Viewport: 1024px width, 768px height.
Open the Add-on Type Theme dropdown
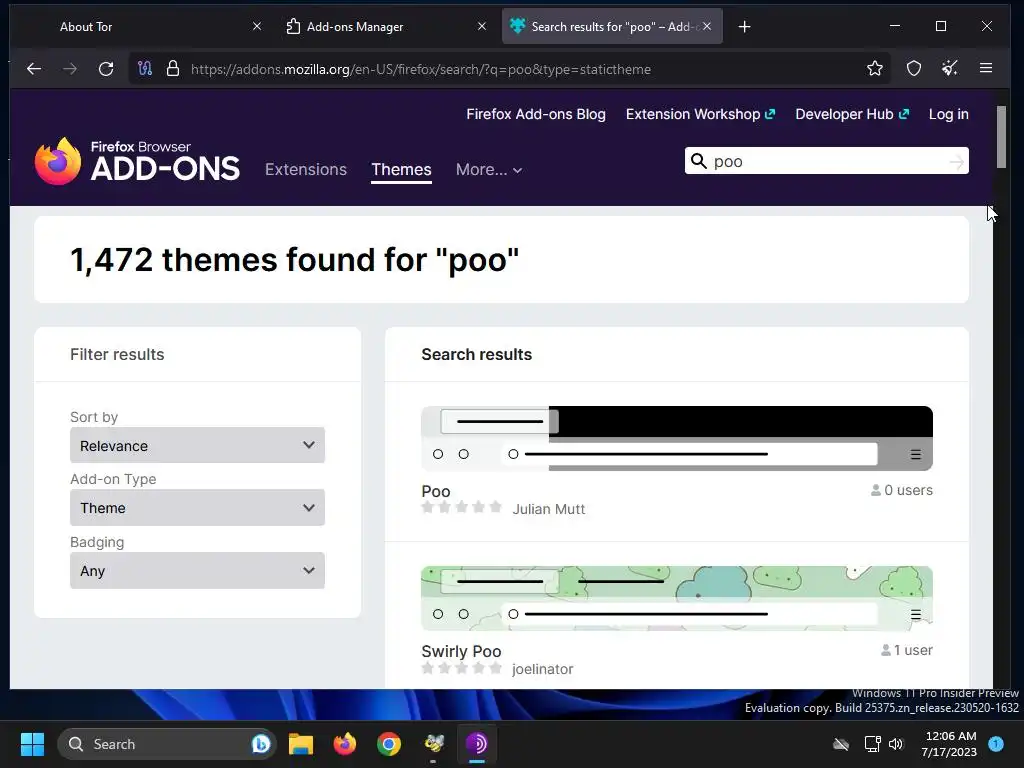[x=197, y=507]
